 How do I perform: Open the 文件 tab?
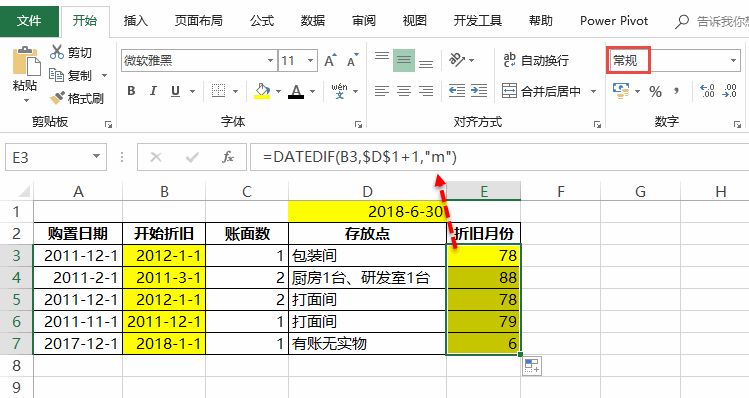tap(29, 21)
